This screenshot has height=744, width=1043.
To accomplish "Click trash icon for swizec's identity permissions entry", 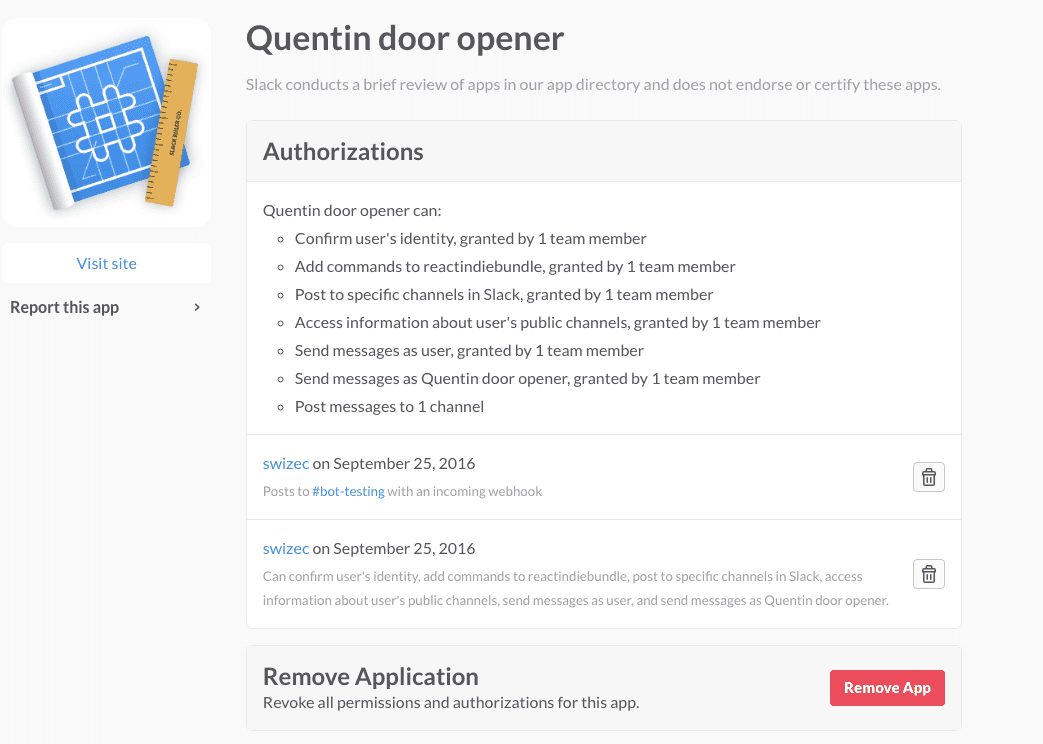I will coord(928,574).
